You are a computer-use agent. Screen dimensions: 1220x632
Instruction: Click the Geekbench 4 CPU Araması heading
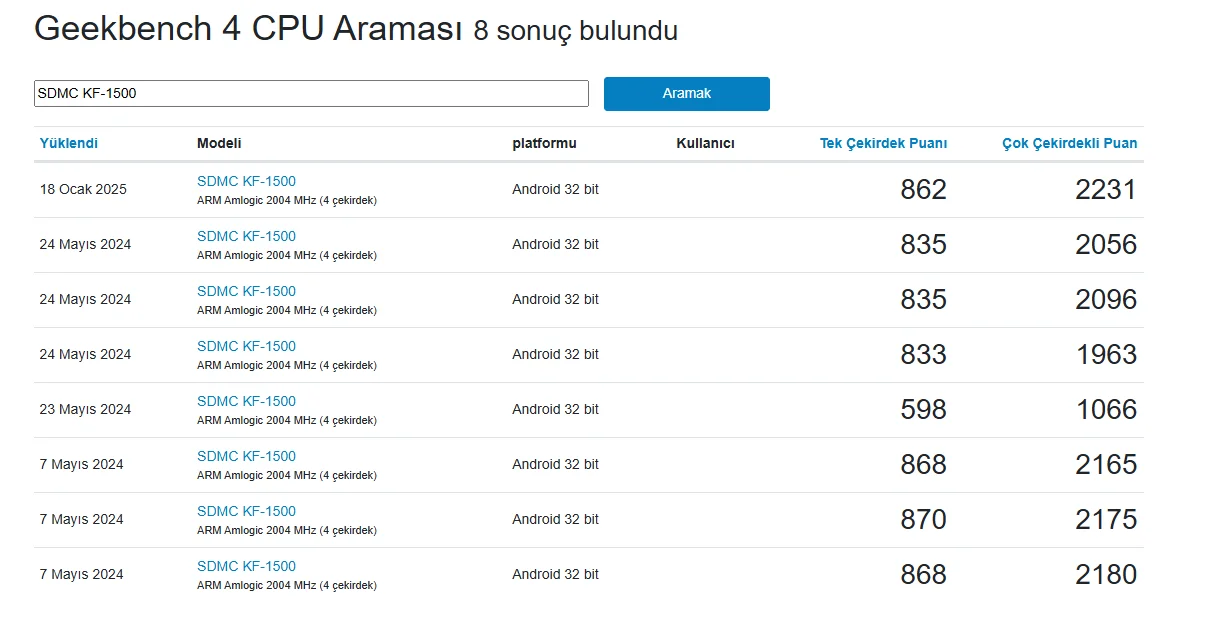(x=248, y=29)
